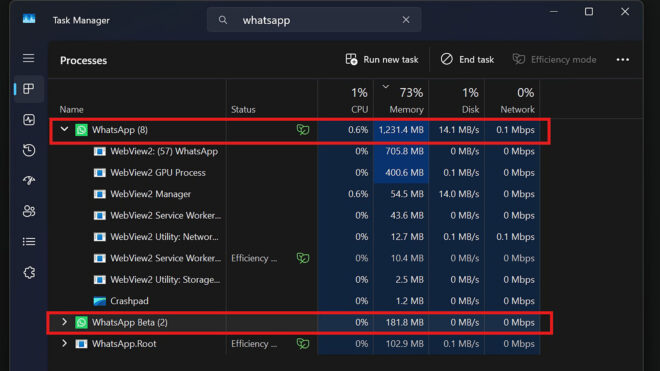Open the Processes page icon in sidebar
Image resolution: width=660 pixels, height=371 pixels.
(x=29, y=89)
